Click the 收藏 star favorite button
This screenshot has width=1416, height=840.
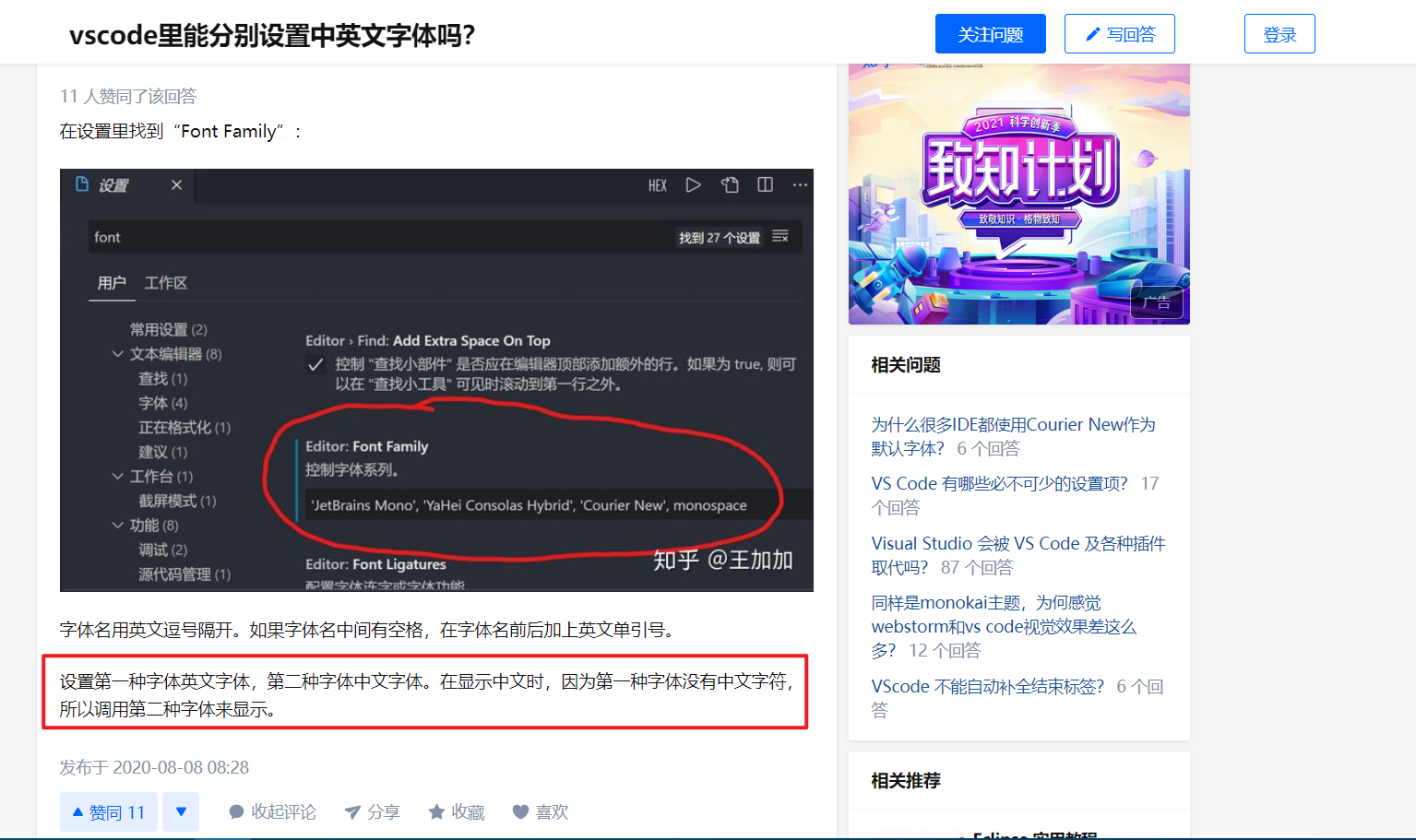tap(457, 812)
